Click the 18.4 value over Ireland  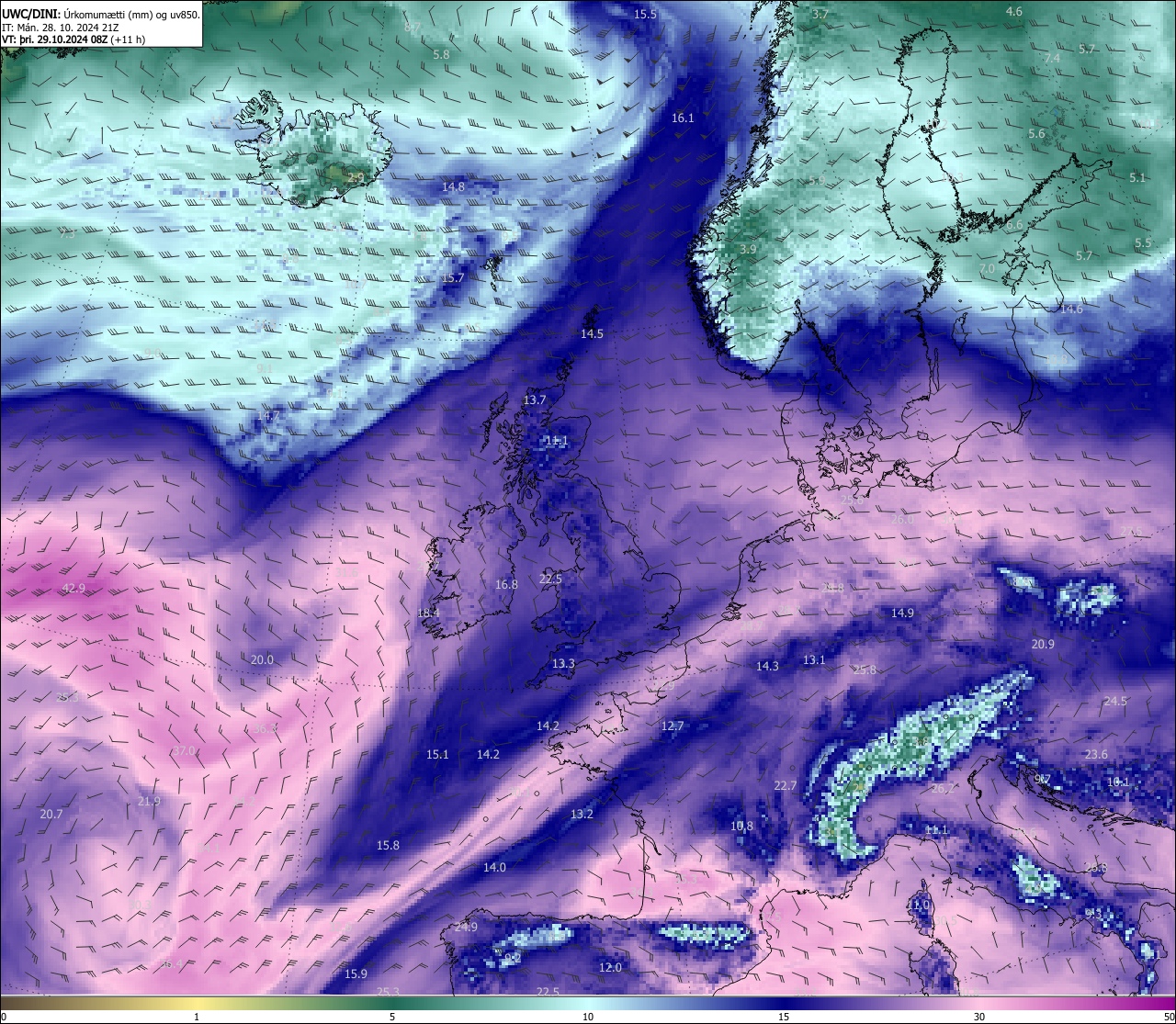pos(428,613)
